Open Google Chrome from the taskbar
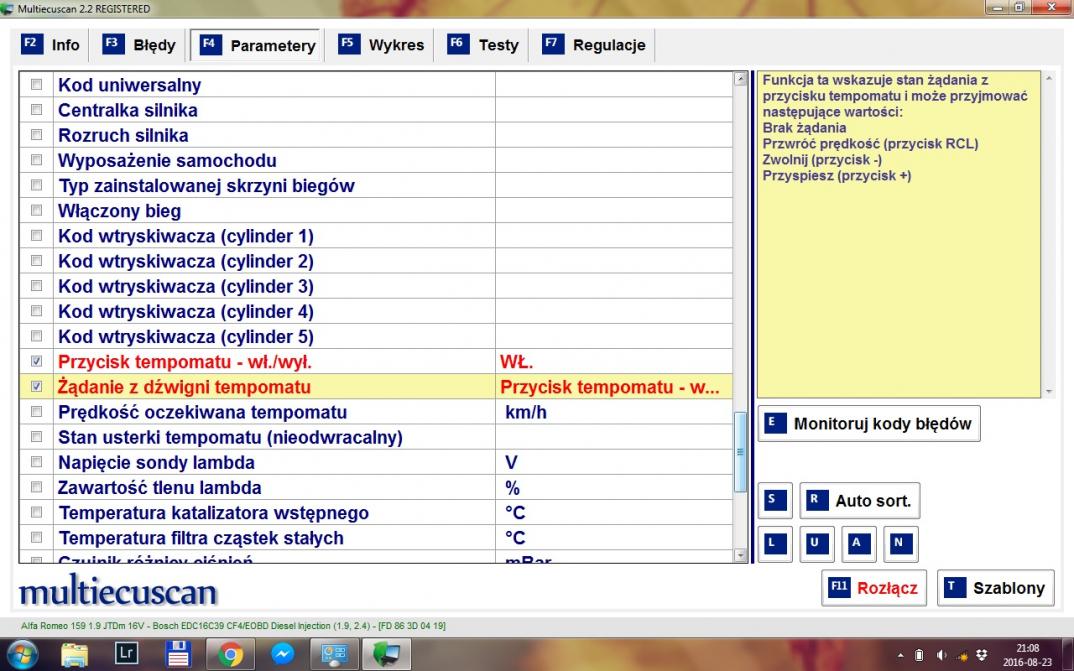Screen dimensions: 1074x671 click(230, 654)
